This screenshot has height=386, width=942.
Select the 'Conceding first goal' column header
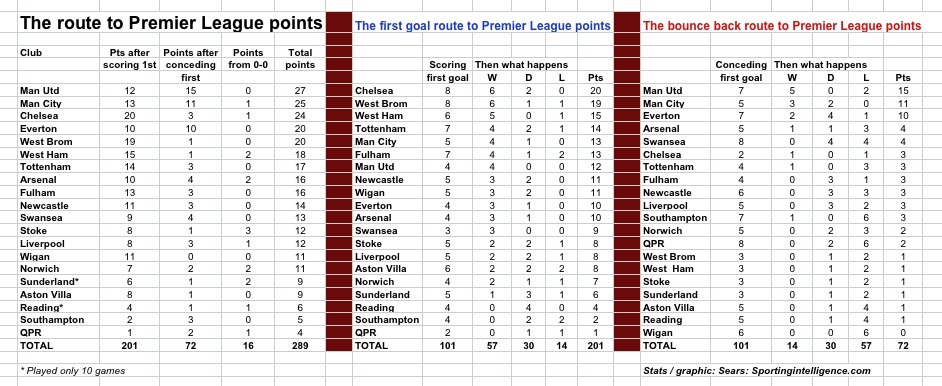pyautogui.click(x=741, y=71)
